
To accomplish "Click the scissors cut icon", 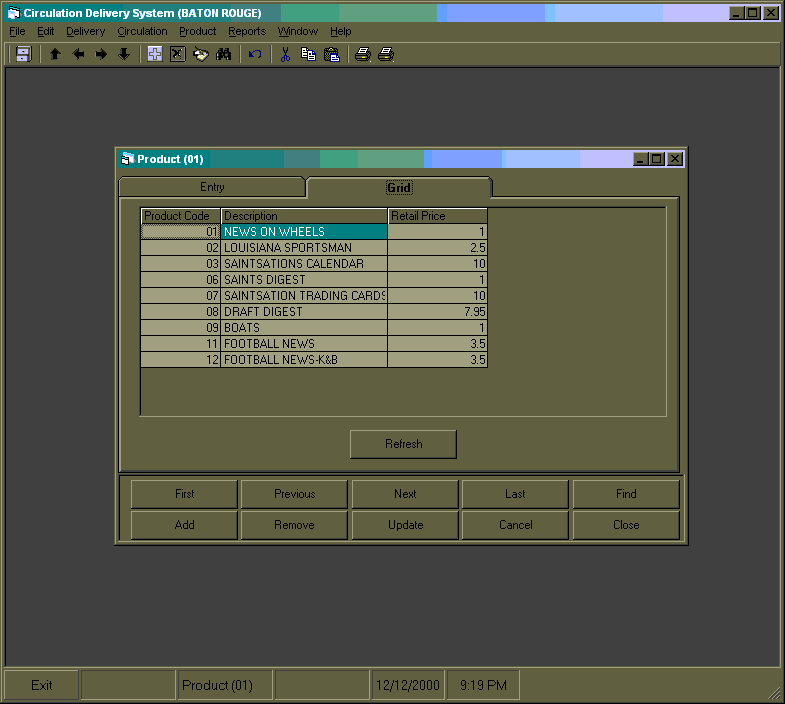I will click(285, 54).
